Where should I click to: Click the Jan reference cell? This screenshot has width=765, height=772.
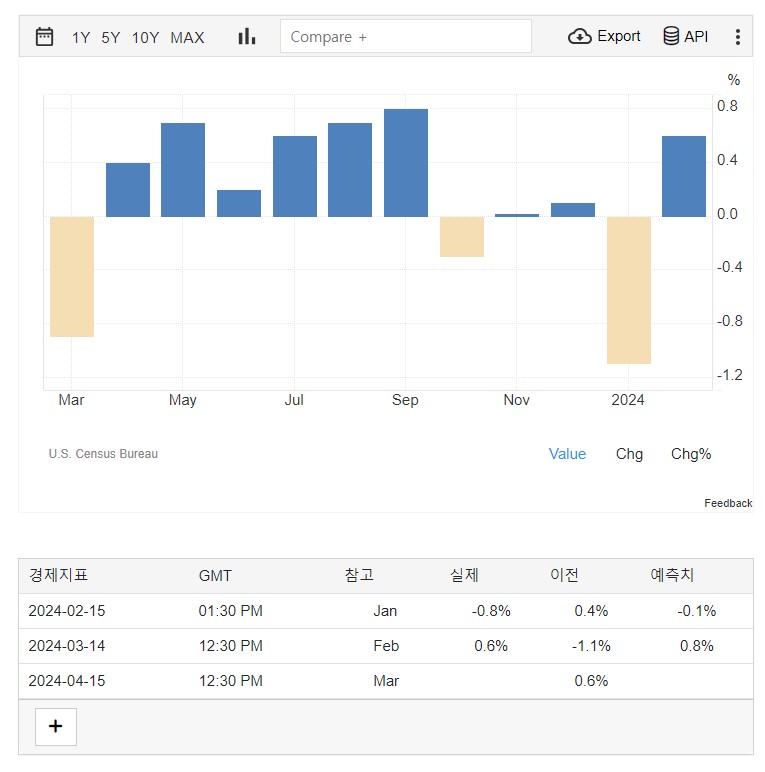(x=385, y=611)
